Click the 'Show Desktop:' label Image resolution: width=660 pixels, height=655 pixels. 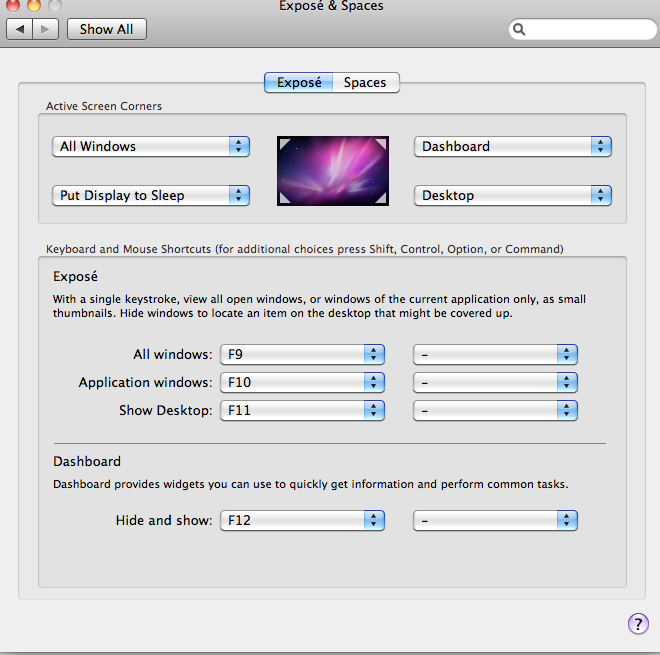166,410
